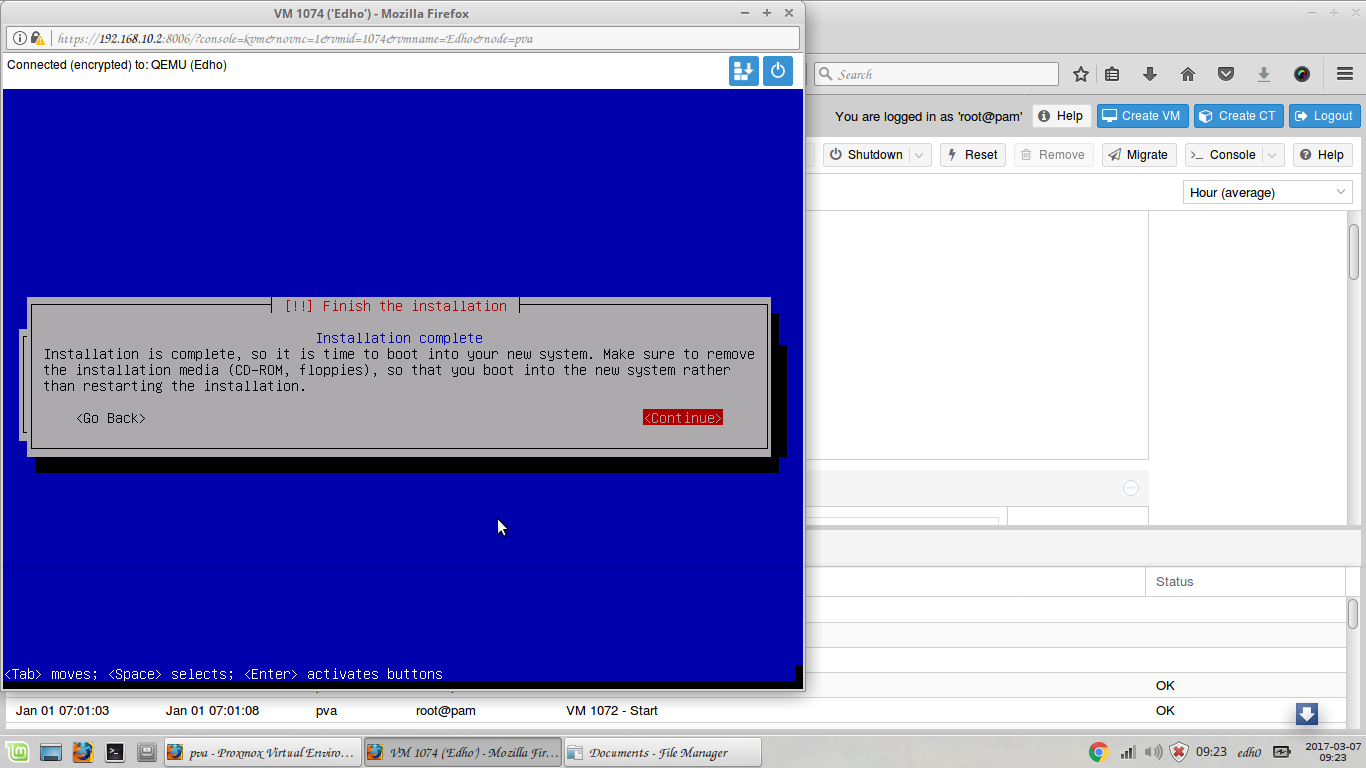Viewport: 1366px width, 768px height.
Task: Click the task log vertical scrollbar
Action: point(1353,613)
